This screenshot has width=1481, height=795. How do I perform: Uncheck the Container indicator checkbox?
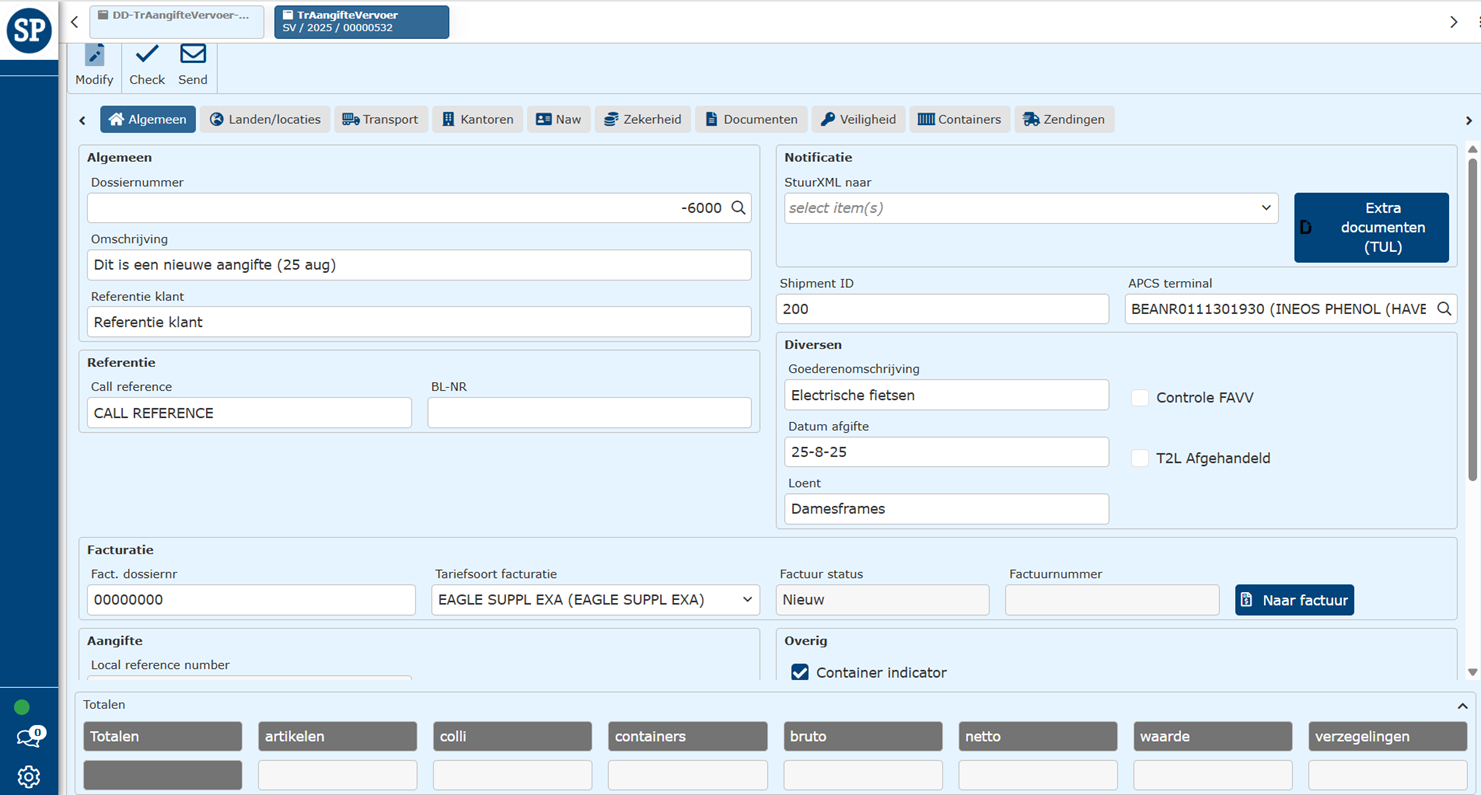800,673
